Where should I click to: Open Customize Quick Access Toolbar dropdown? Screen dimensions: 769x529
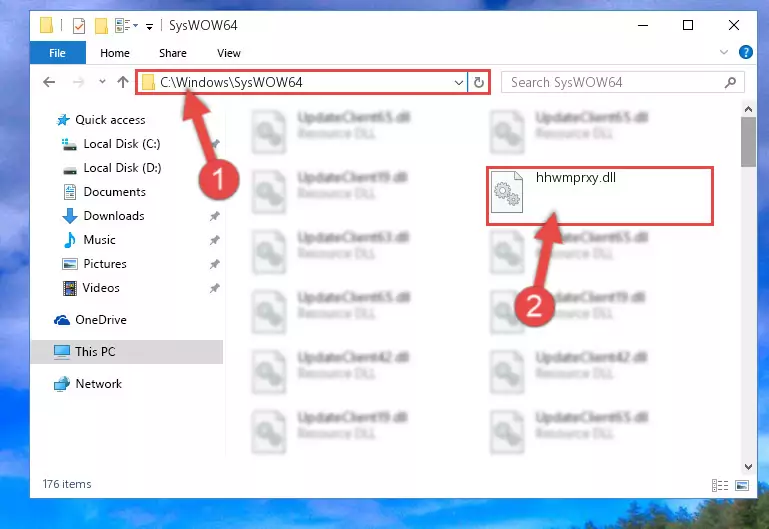pyautogui.click(x=149, y=26)
